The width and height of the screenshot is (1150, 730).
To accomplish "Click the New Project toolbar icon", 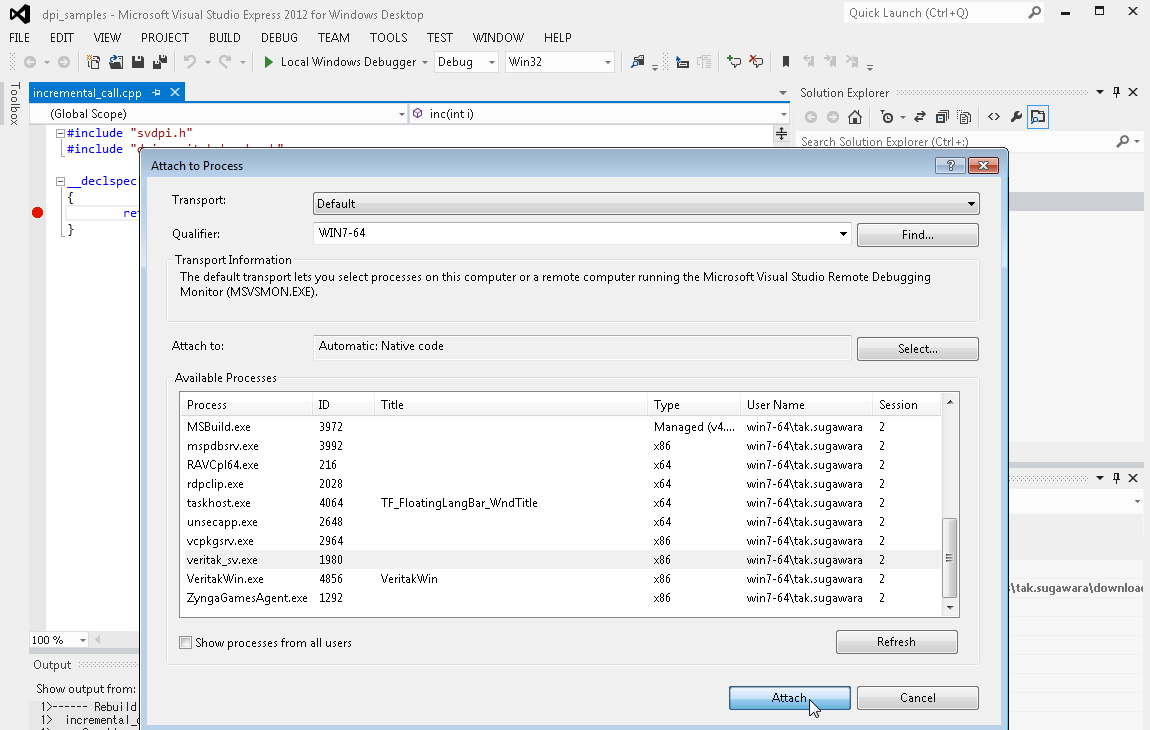I will click(93, 62).
